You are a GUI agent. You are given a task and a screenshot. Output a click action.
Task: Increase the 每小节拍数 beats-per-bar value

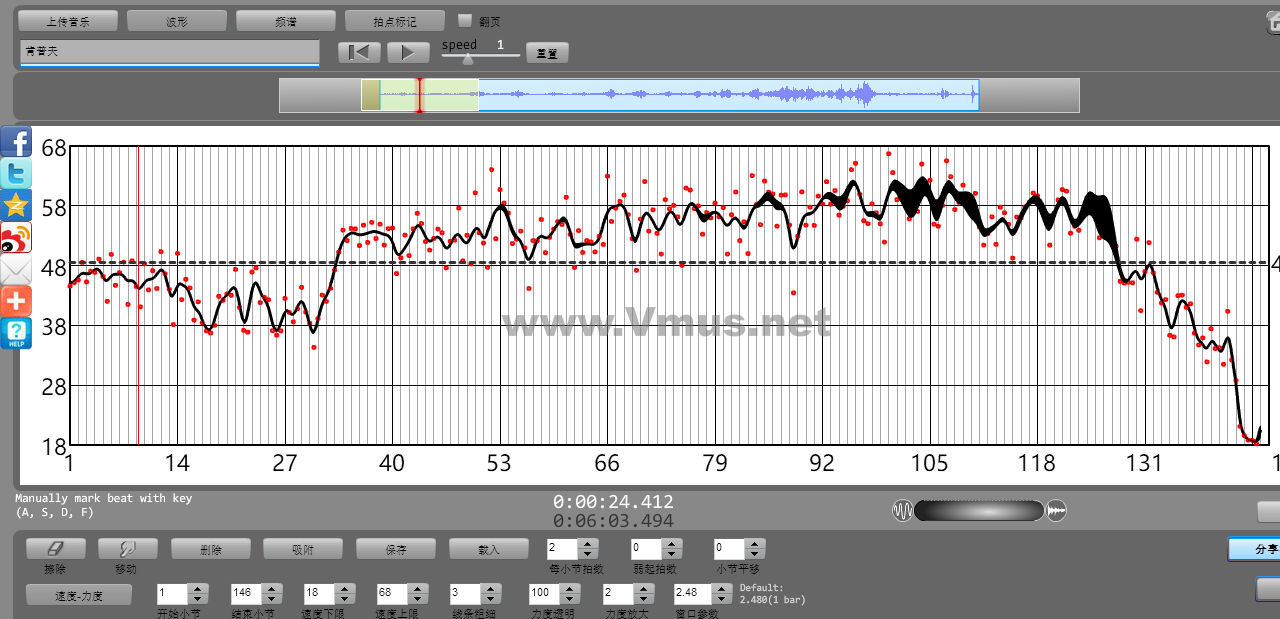(x=588, y=544)
